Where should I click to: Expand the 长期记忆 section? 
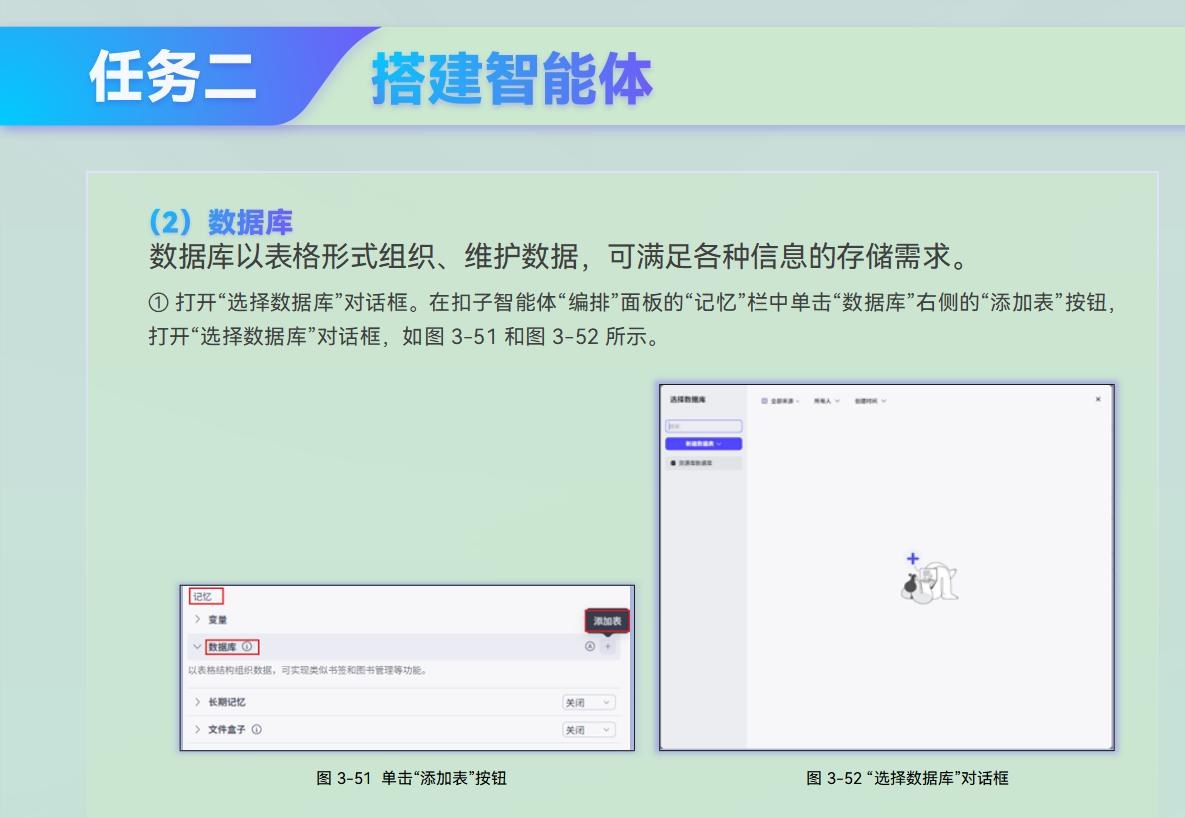click(x=197, y=702)
